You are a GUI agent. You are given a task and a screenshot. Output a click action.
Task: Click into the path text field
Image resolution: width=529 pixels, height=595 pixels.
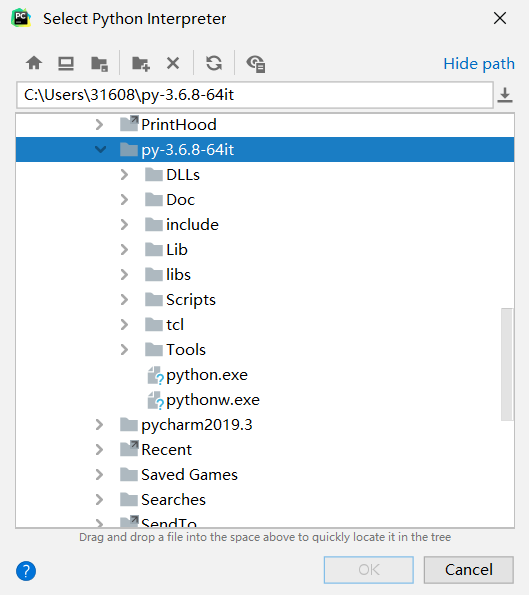tap(255, 95)
